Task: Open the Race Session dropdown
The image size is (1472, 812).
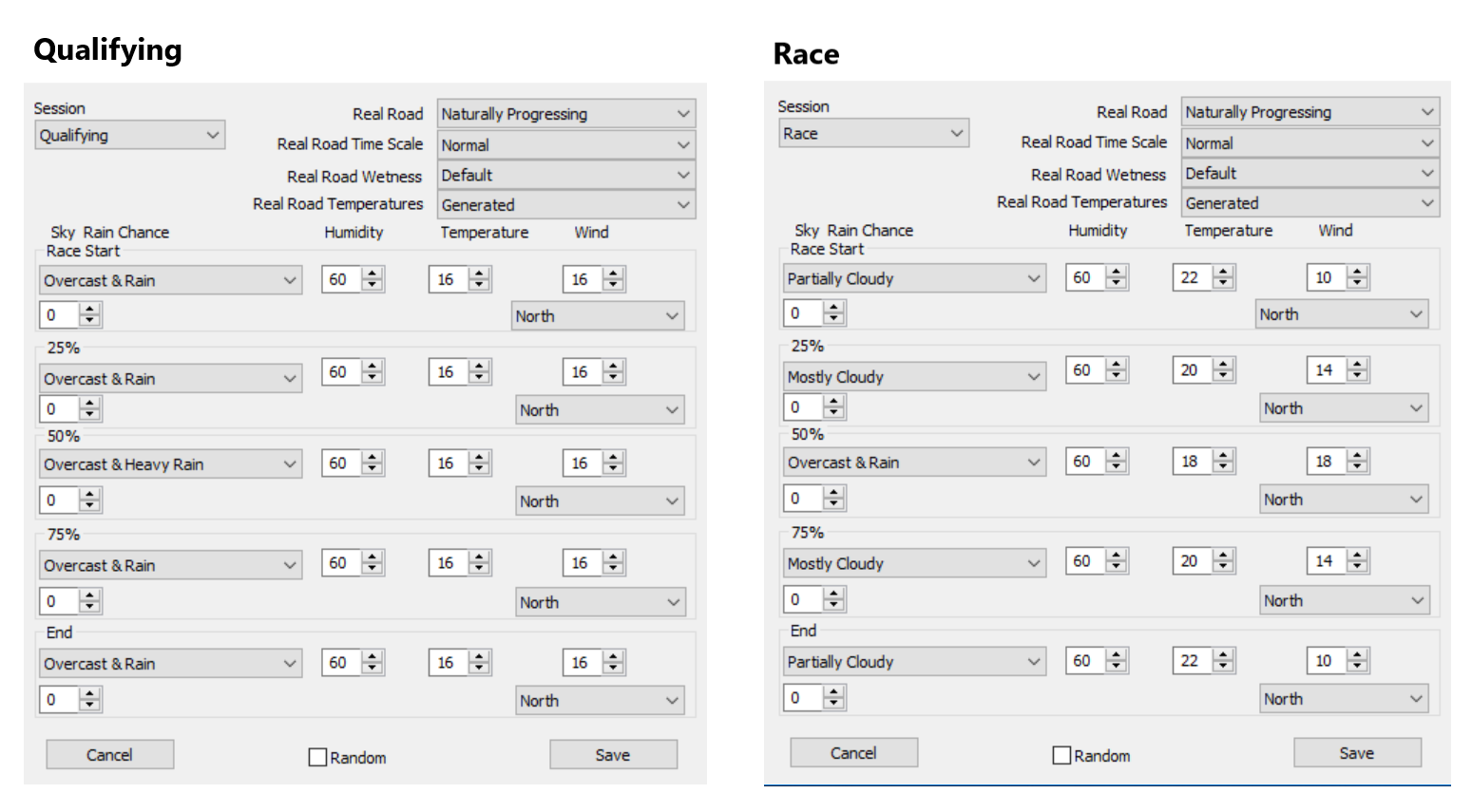Action: coord(874,133)
